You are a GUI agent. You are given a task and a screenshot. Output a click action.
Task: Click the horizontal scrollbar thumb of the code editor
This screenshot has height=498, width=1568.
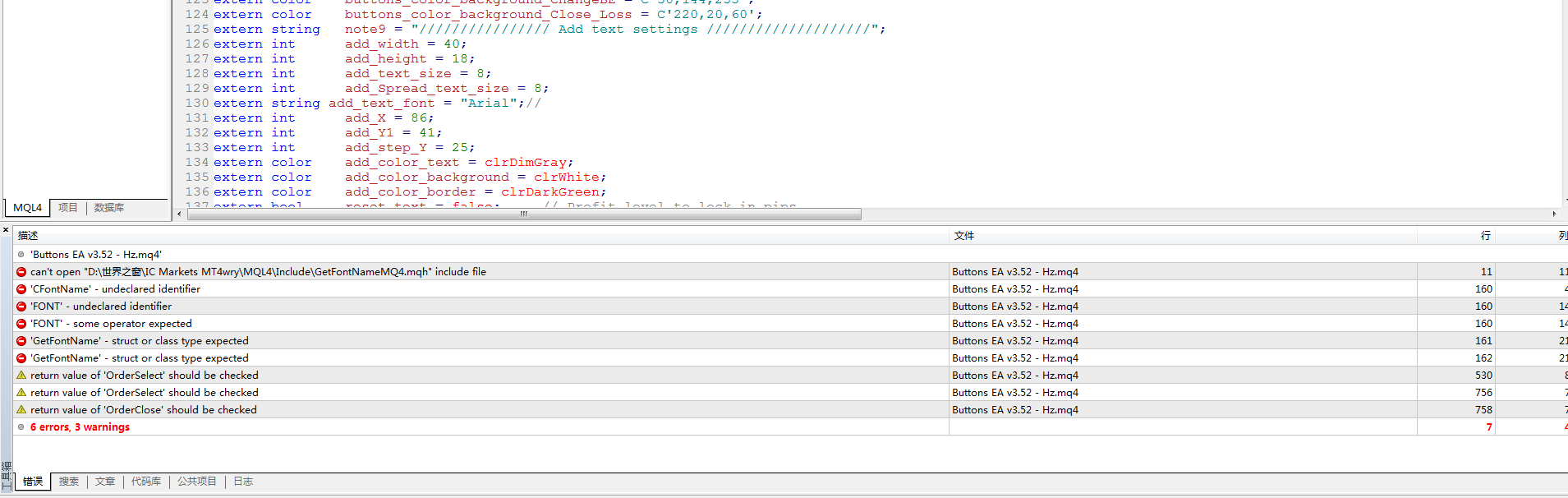pyautogui.click(x=524, y=214)
